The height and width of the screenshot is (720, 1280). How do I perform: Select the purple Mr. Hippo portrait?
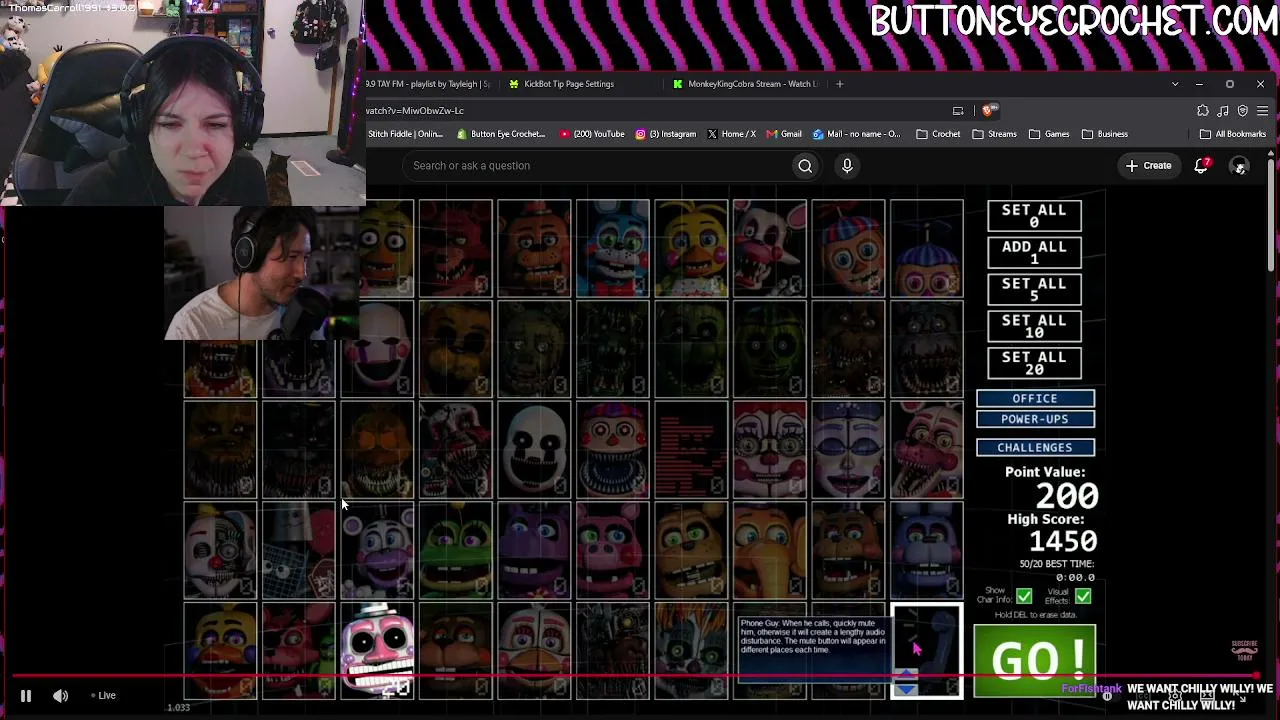534,550
